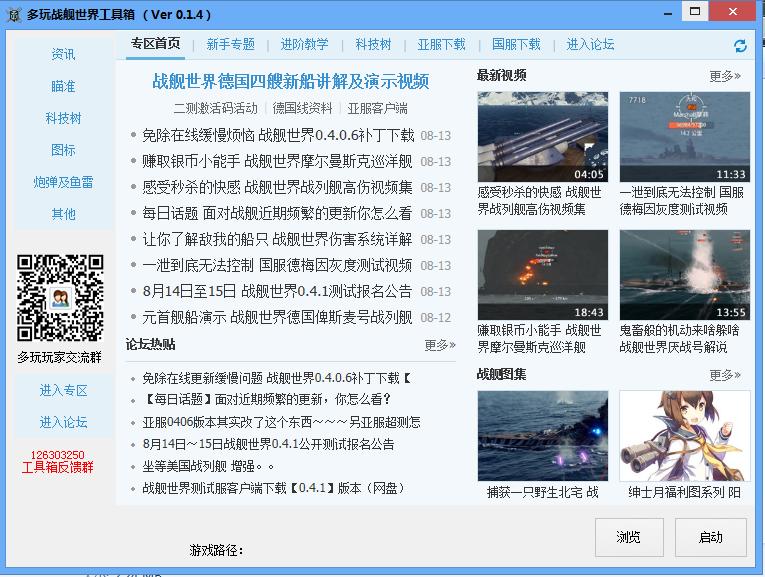The image size is (765, 577).
Task: Play the 18:43 video thumbnail
Action: tap(543, 275)
